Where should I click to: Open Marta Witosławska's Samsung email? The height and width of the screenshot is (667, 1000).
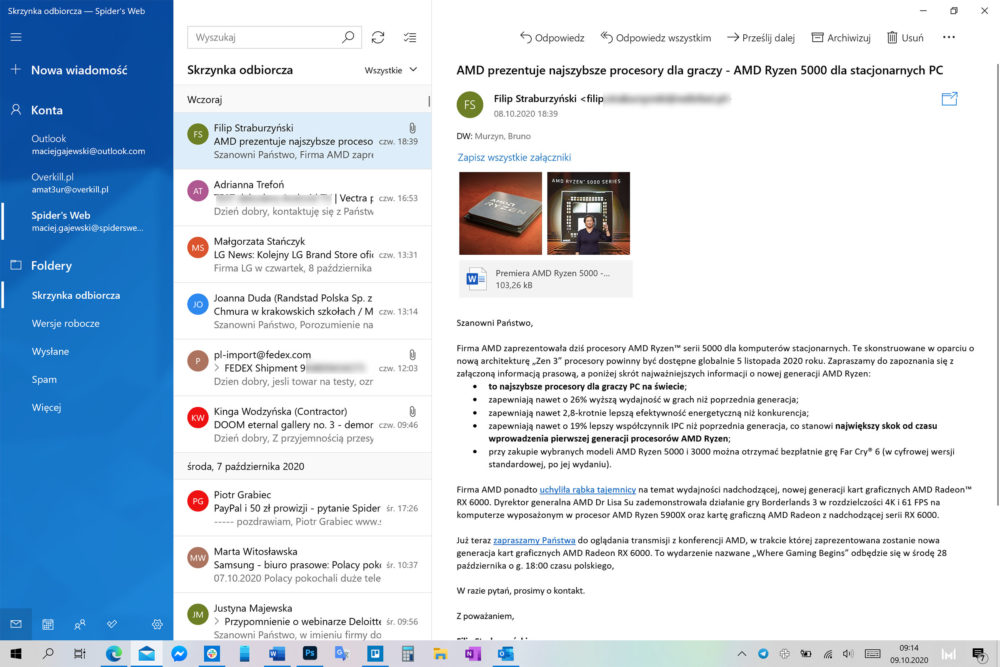point(302,565)
